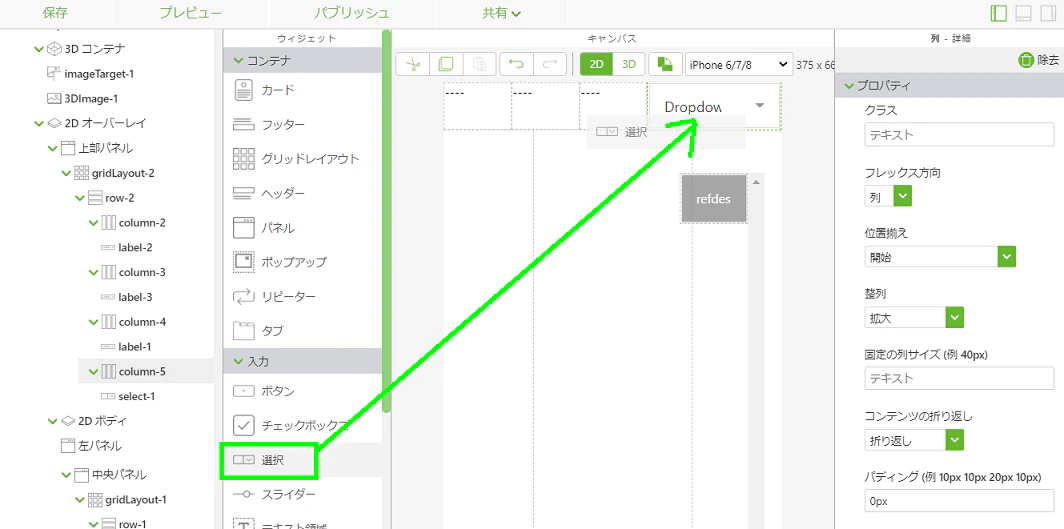This screenshot has width=1064, height=529.
Task: Select the ポップアップ widget
Action: [303, 262]
